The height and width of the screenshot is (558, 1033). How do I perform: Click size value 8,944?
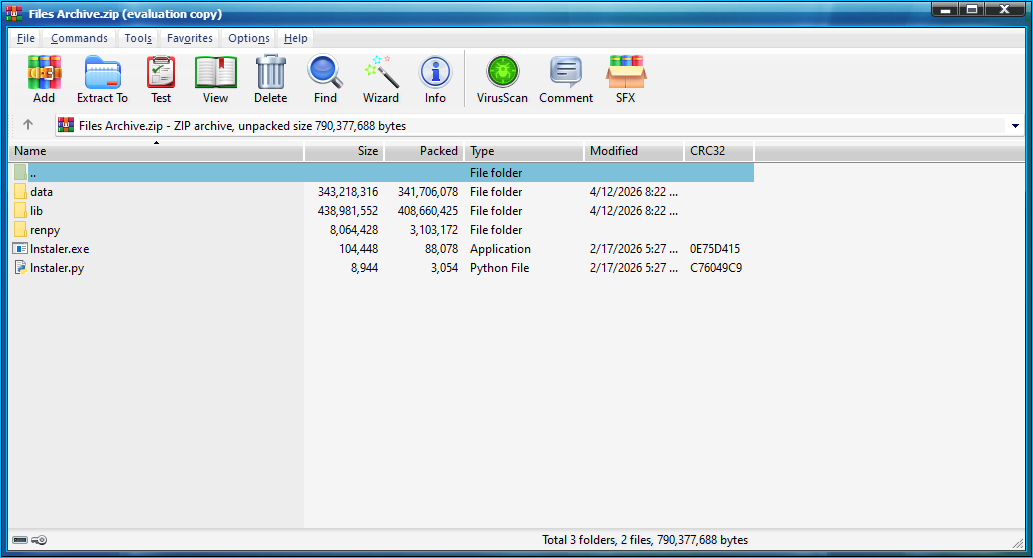click(x=364, y=268)
